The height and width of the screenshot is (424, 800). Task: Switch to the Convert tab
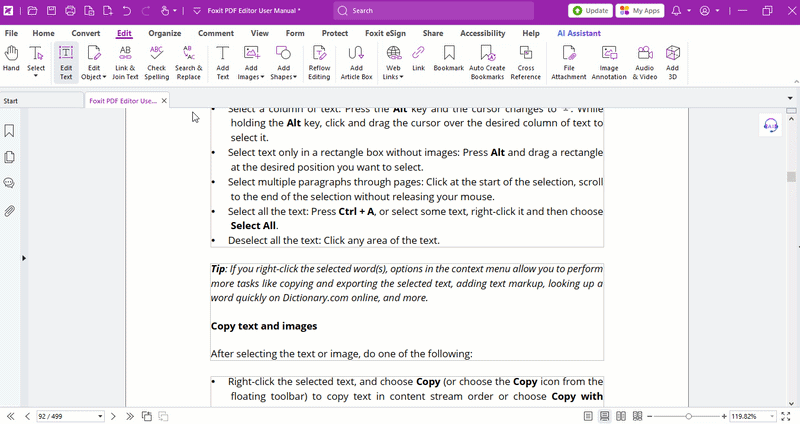[86, 33]
